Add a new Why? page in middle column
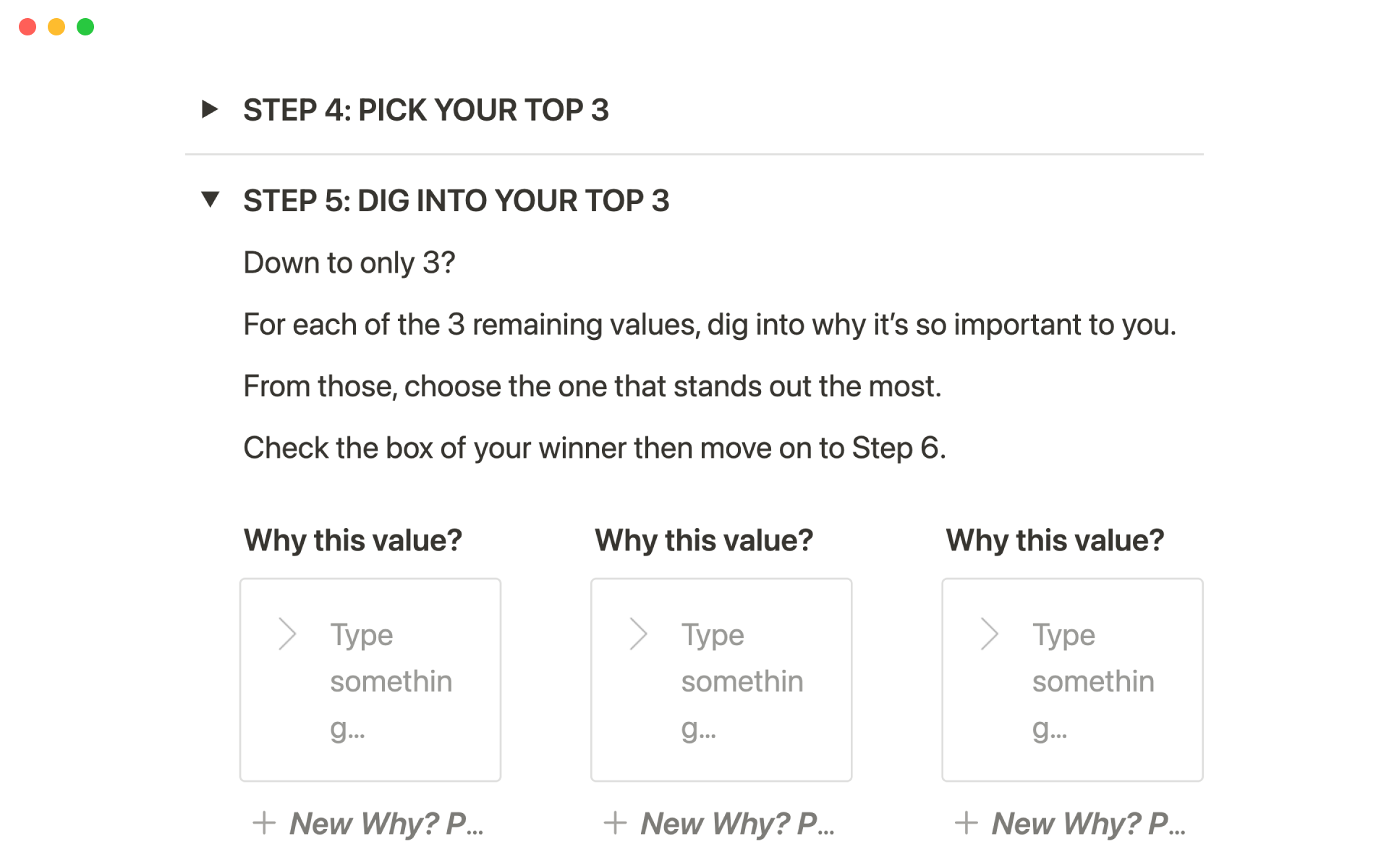This screenshot has width=1389, height=868. [719, 823]
